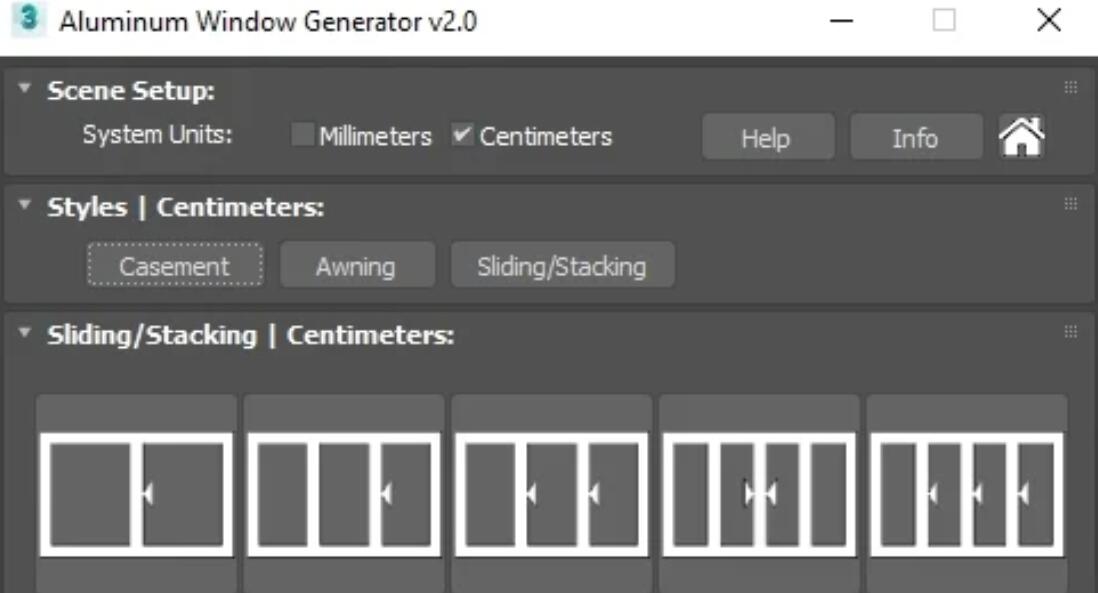Select the three-panel single-slider window thumbnail
The width and height of the screenshot is (1098, 593).
tap(344, 494)
